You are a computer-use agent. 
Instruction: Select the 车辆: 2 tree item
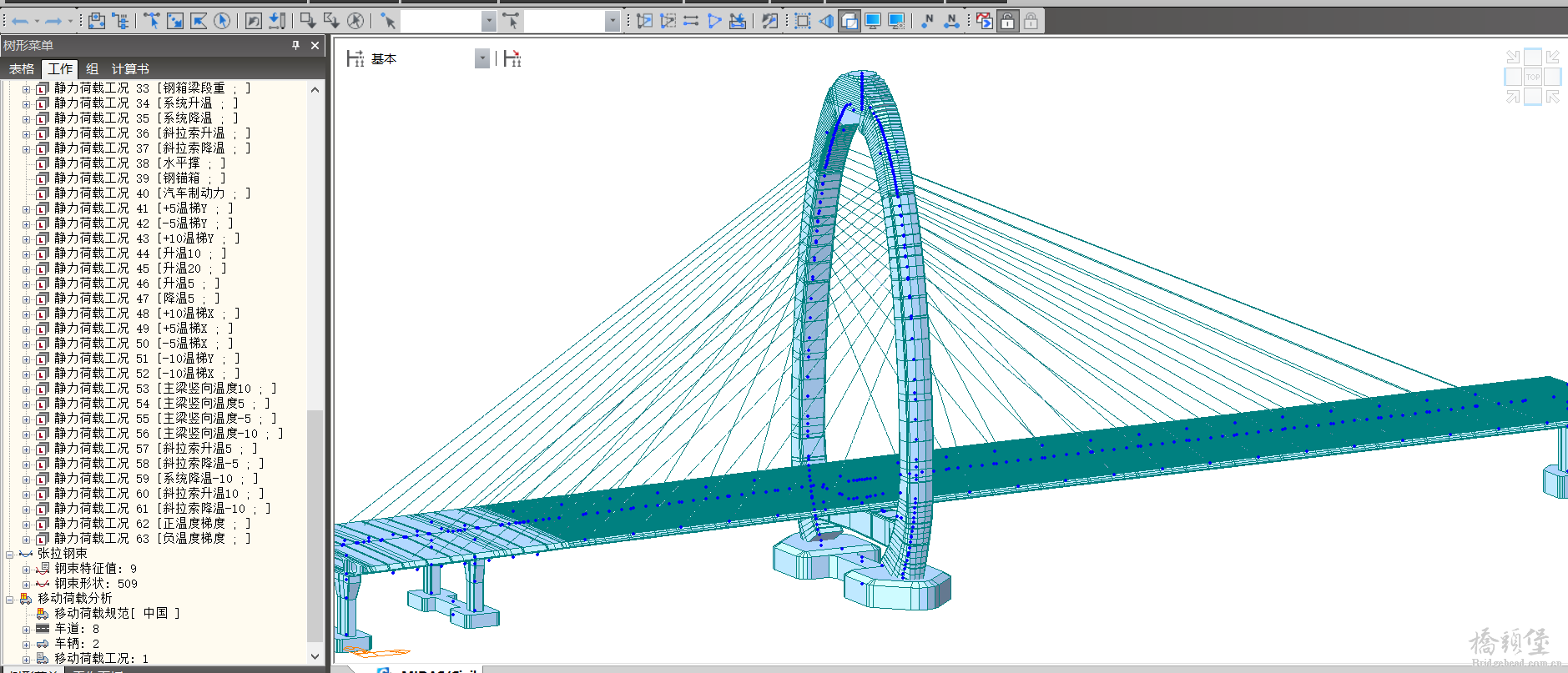coord(77,644)
